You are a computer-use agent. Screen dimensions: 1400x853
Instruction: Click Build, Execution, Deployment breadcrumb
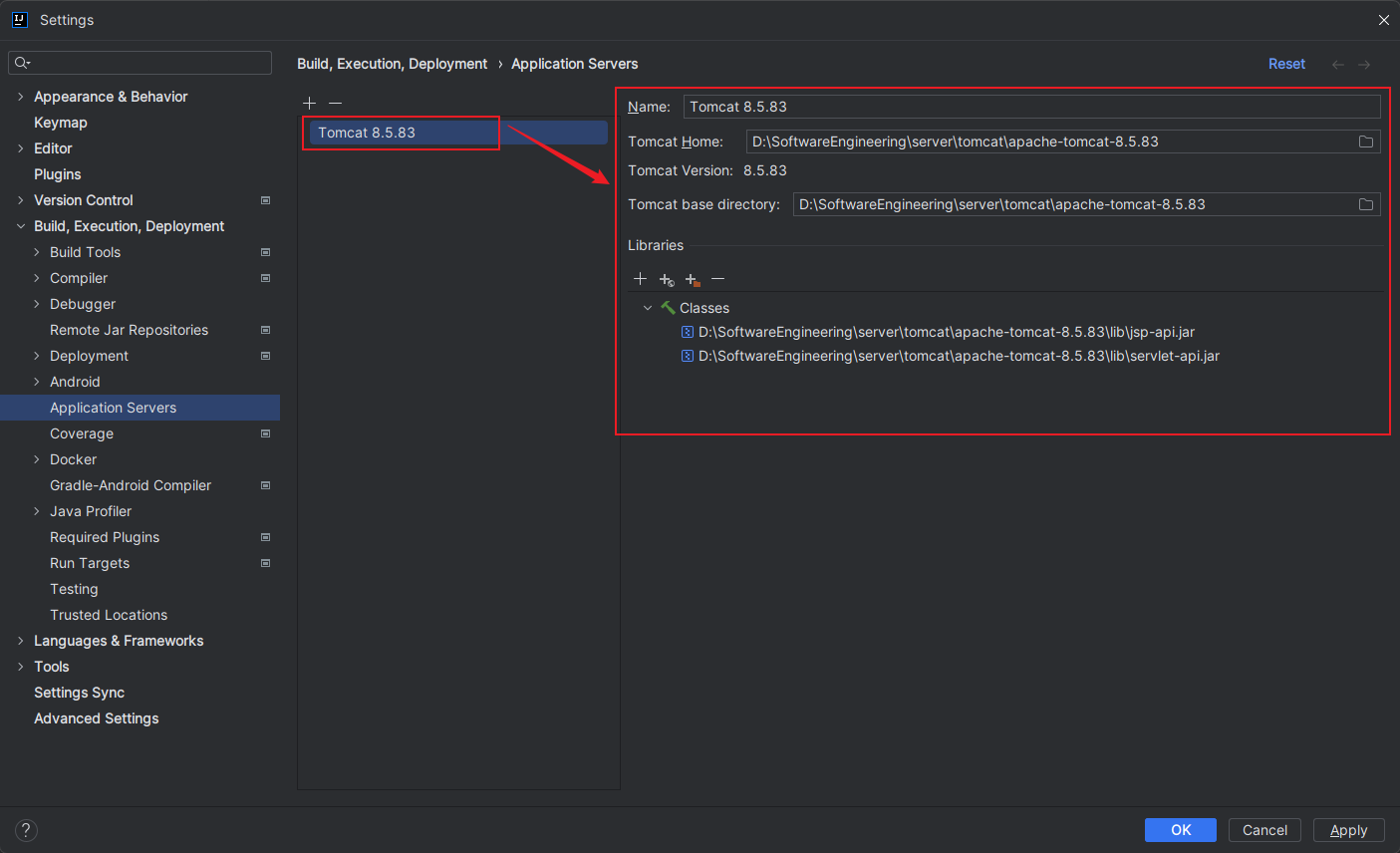pos(393,64)
